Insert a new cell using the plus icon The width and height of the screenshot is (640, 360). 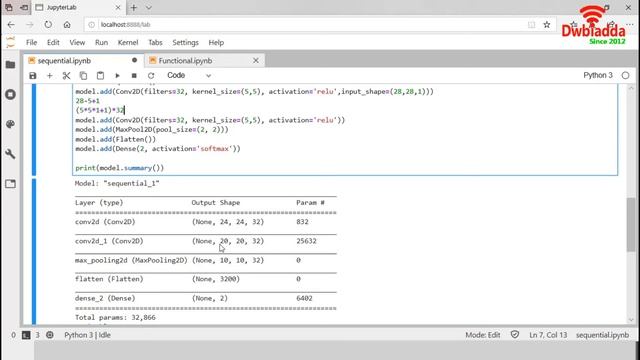(x=49, y=76)
